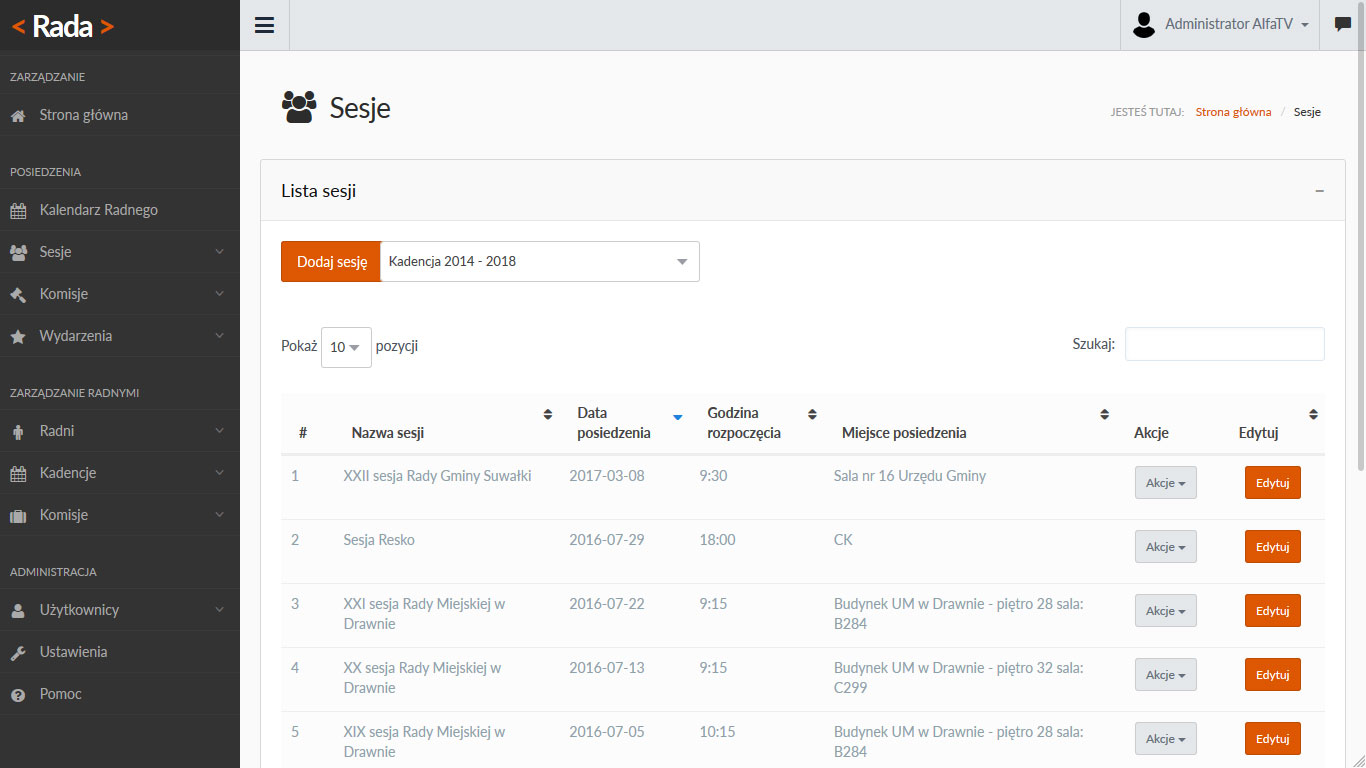The height and width of the screenshot is (768, 1366).
Task: Click the star icon beside Wydarzenia
Action: (x=18, y=337)
